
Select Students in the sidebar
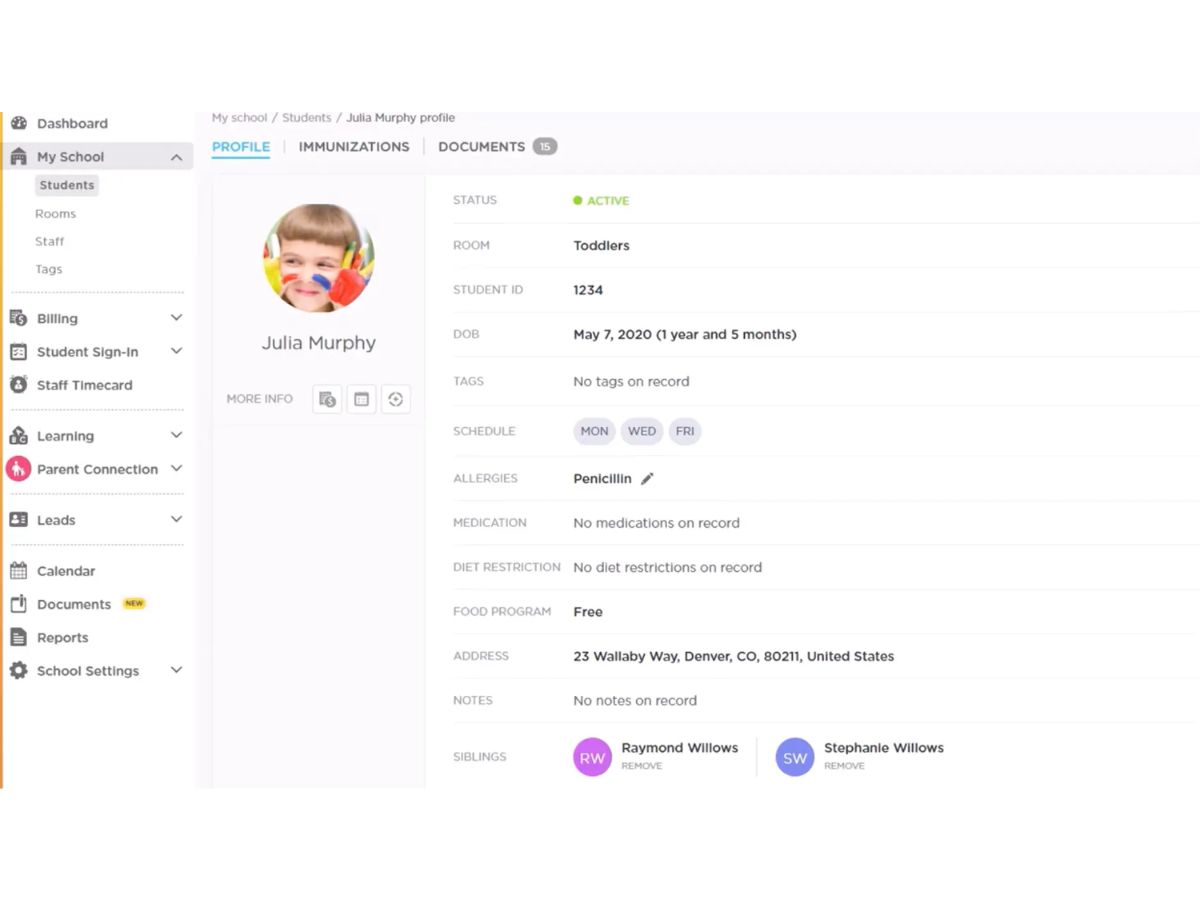pyautogui.click(x=67, y=185)
